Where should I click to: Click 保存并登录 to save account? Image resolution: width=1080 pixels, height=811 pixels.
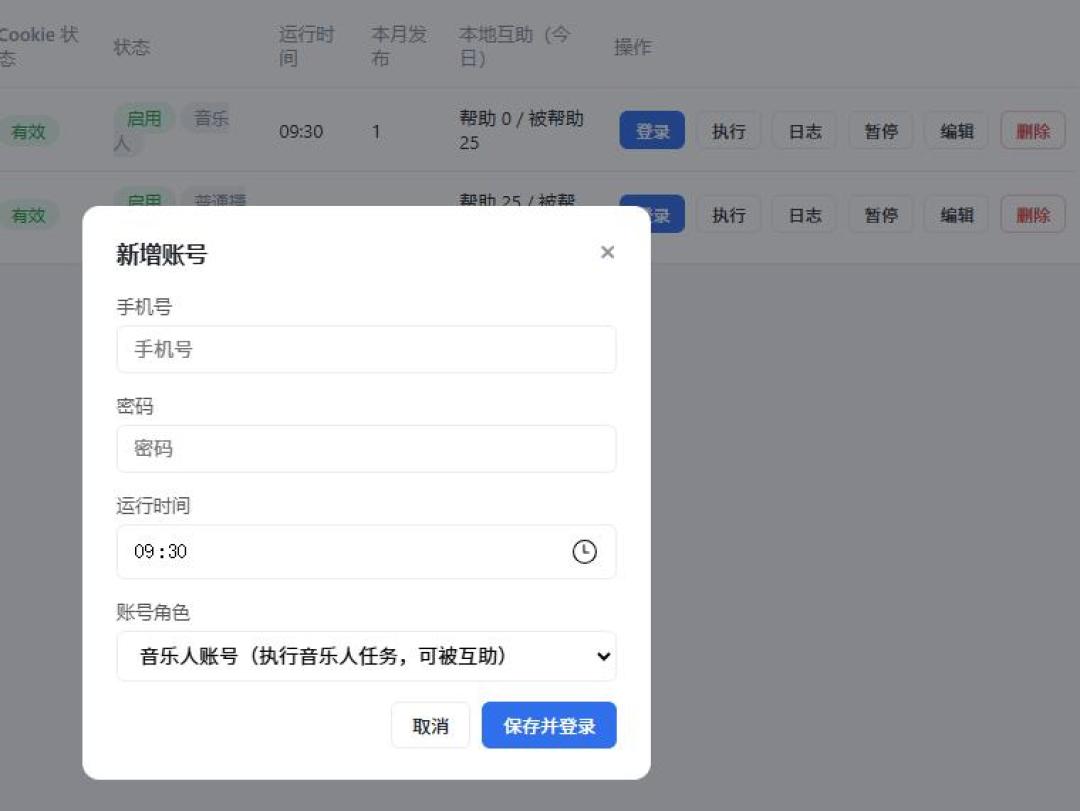pos(549,726)
